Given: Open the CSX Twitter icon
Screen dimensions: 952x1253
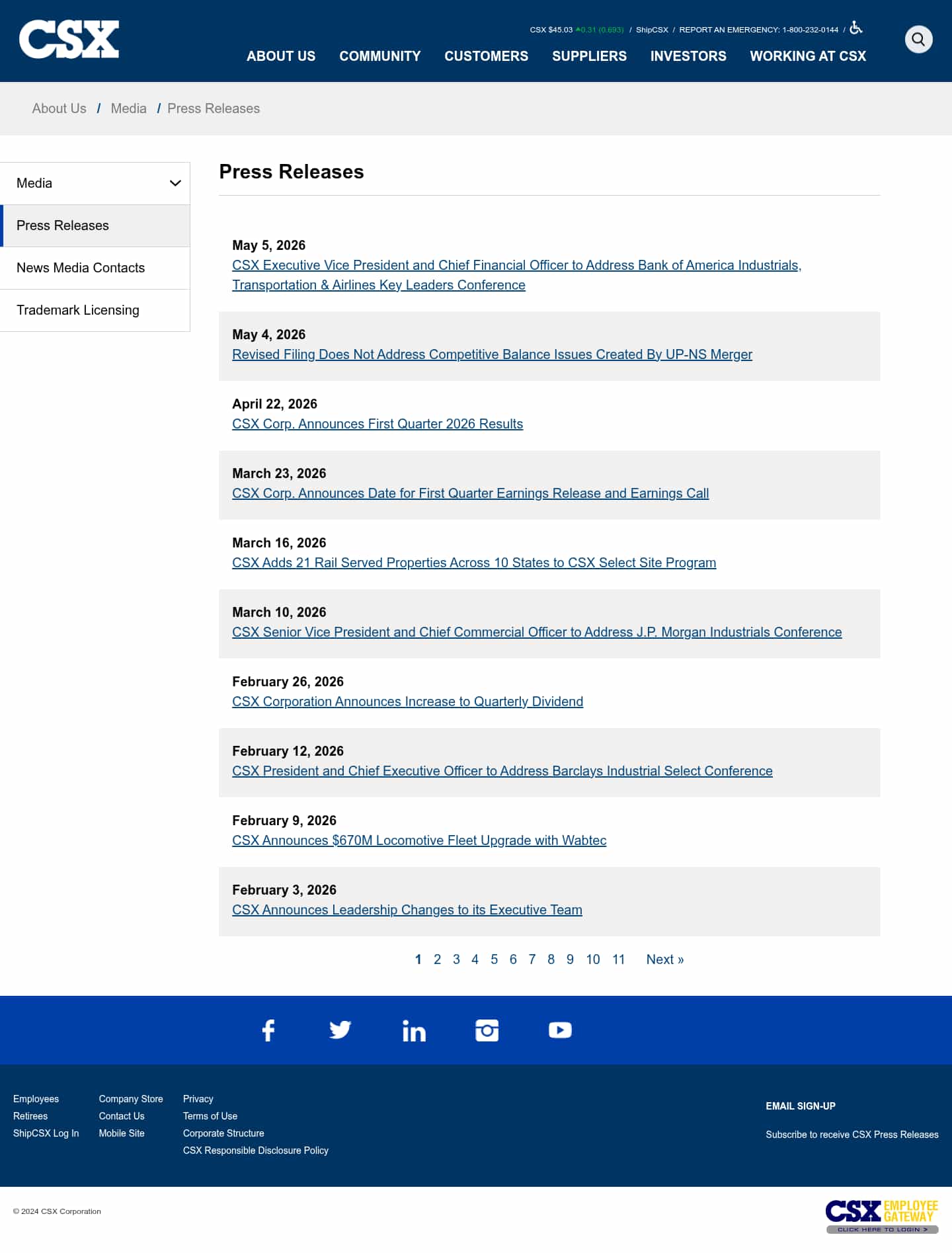Looking at the screenshot, I should click(x=340, y=1030).
